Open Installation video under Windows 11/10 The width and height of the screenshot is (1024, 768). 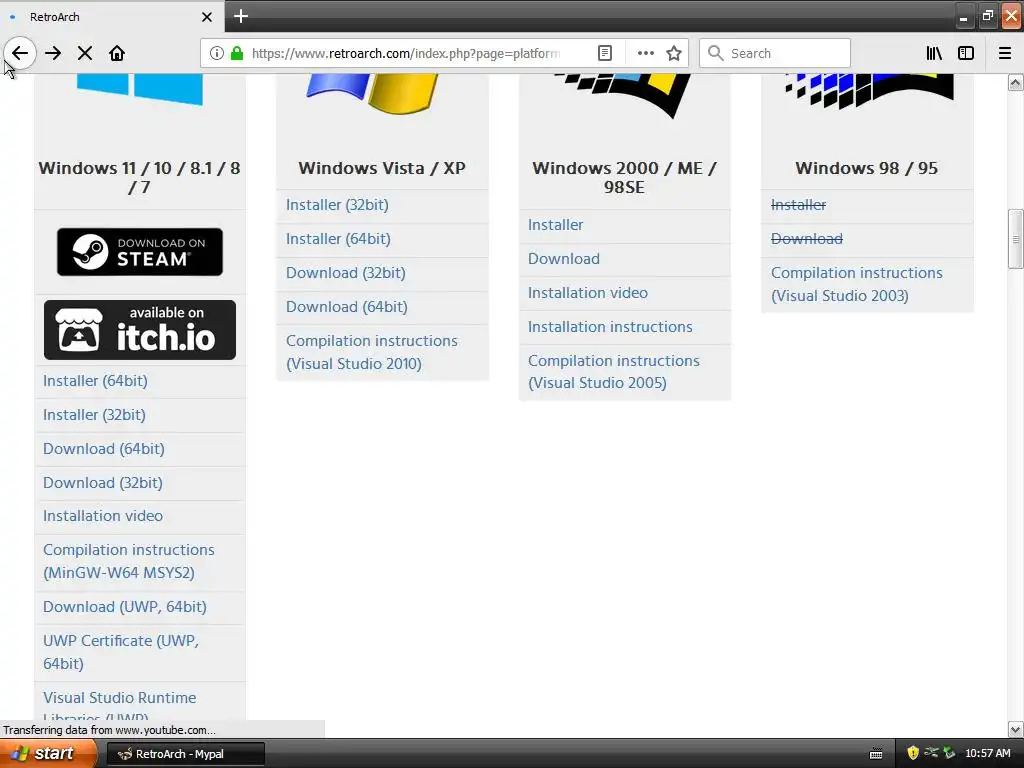pyautogui.click(x=103, y=516)
